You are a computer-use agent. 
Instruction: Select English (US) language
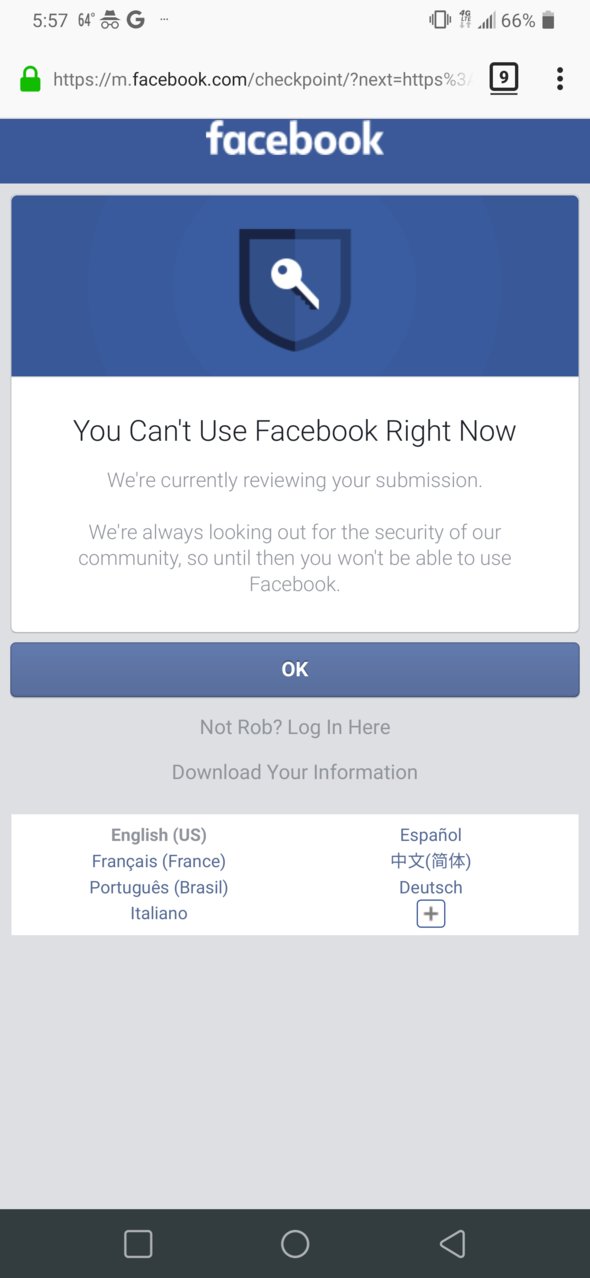[159, 835]
